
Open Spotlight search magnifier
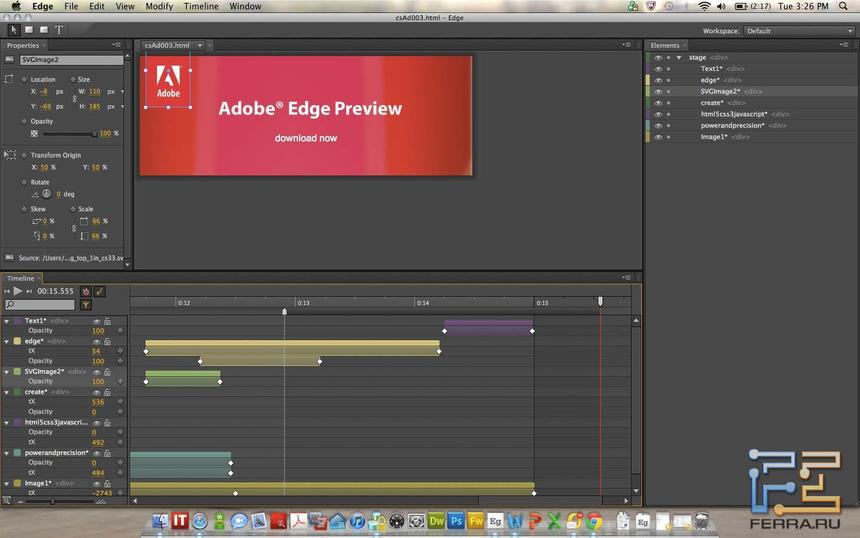[843, 6]
